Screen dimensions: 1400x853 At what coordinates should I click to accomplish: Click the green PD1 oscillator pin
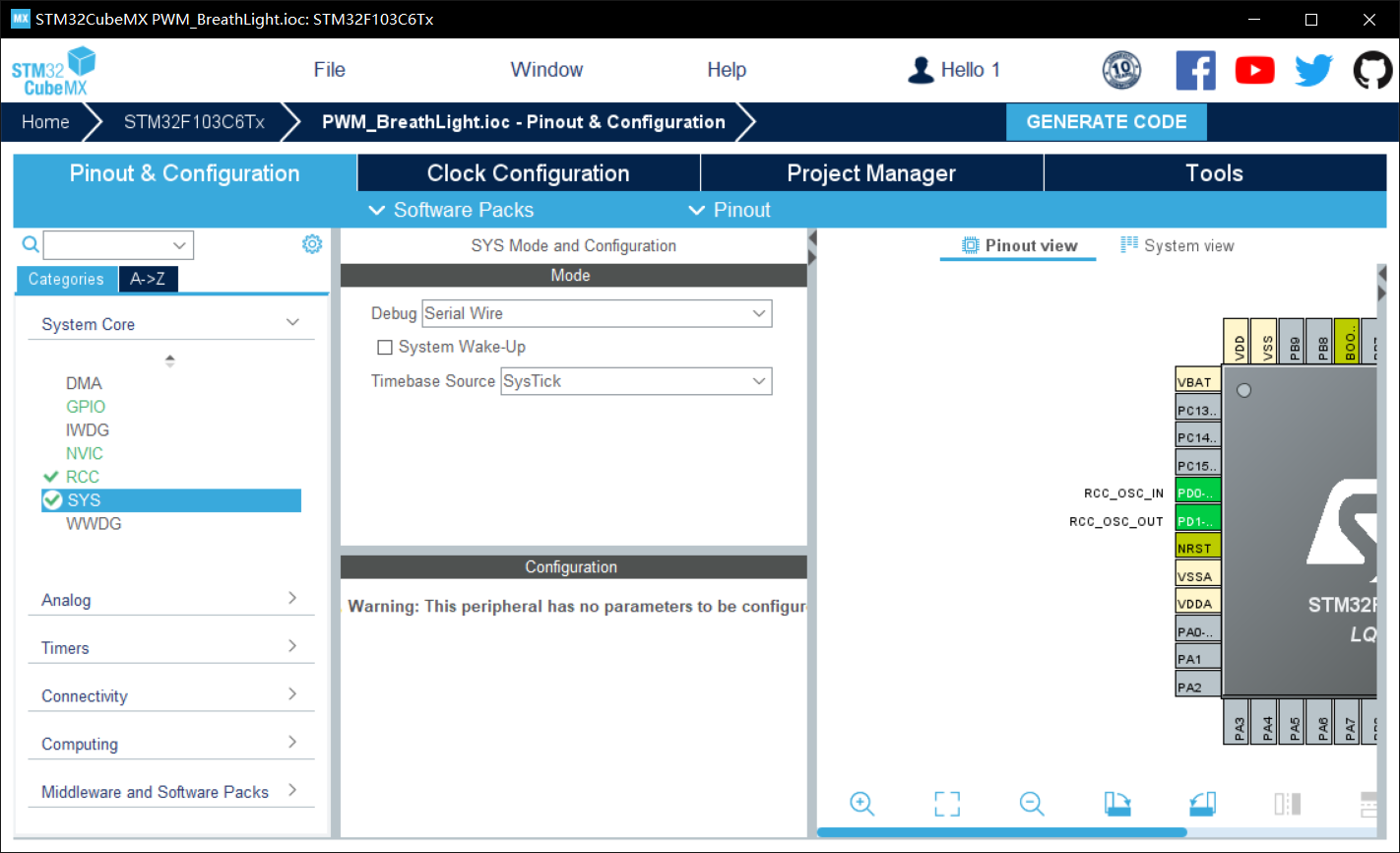[x=1198, y=520]
